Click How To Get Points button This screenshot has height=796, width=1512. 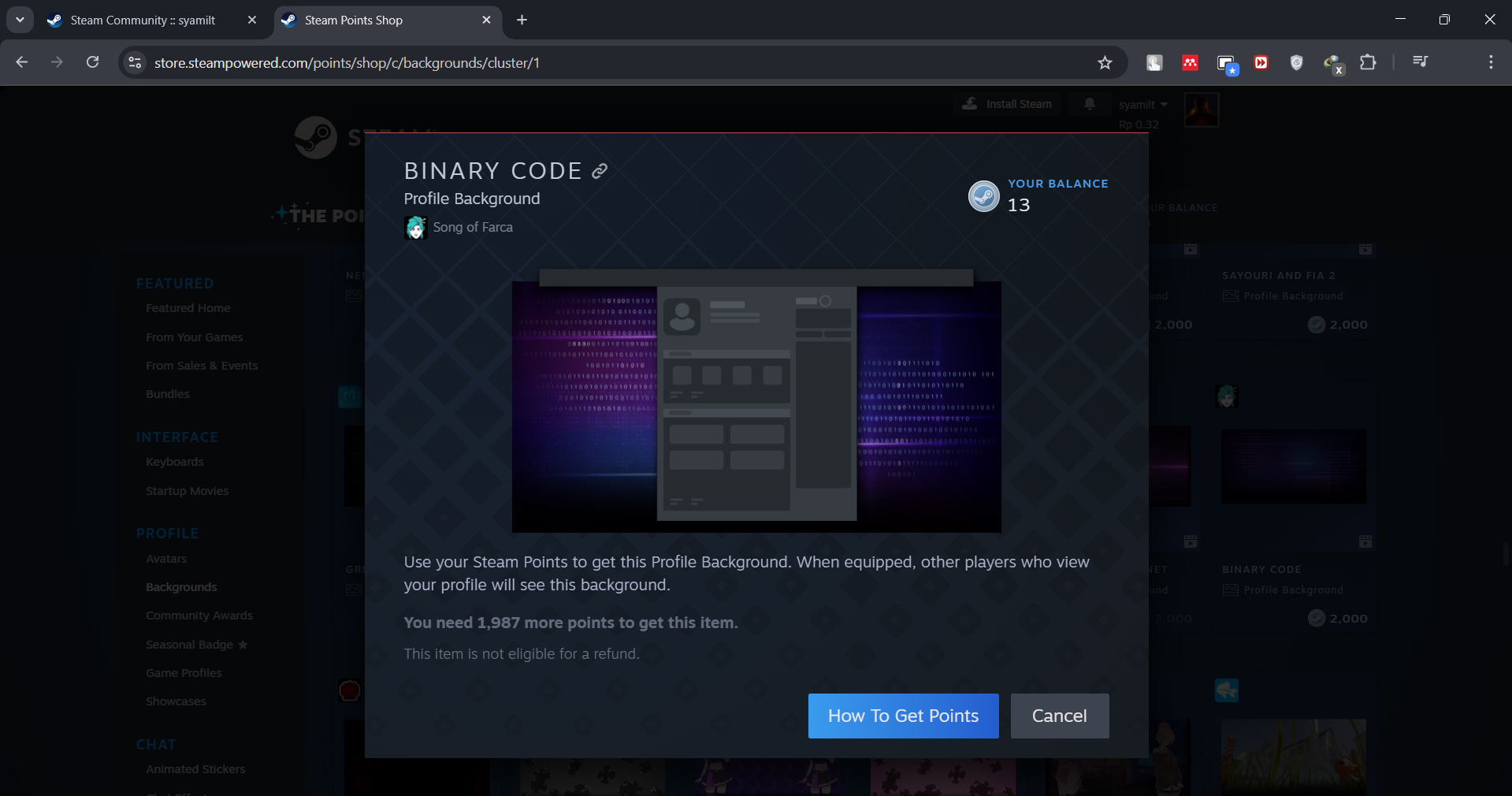[x=903, y=716]
